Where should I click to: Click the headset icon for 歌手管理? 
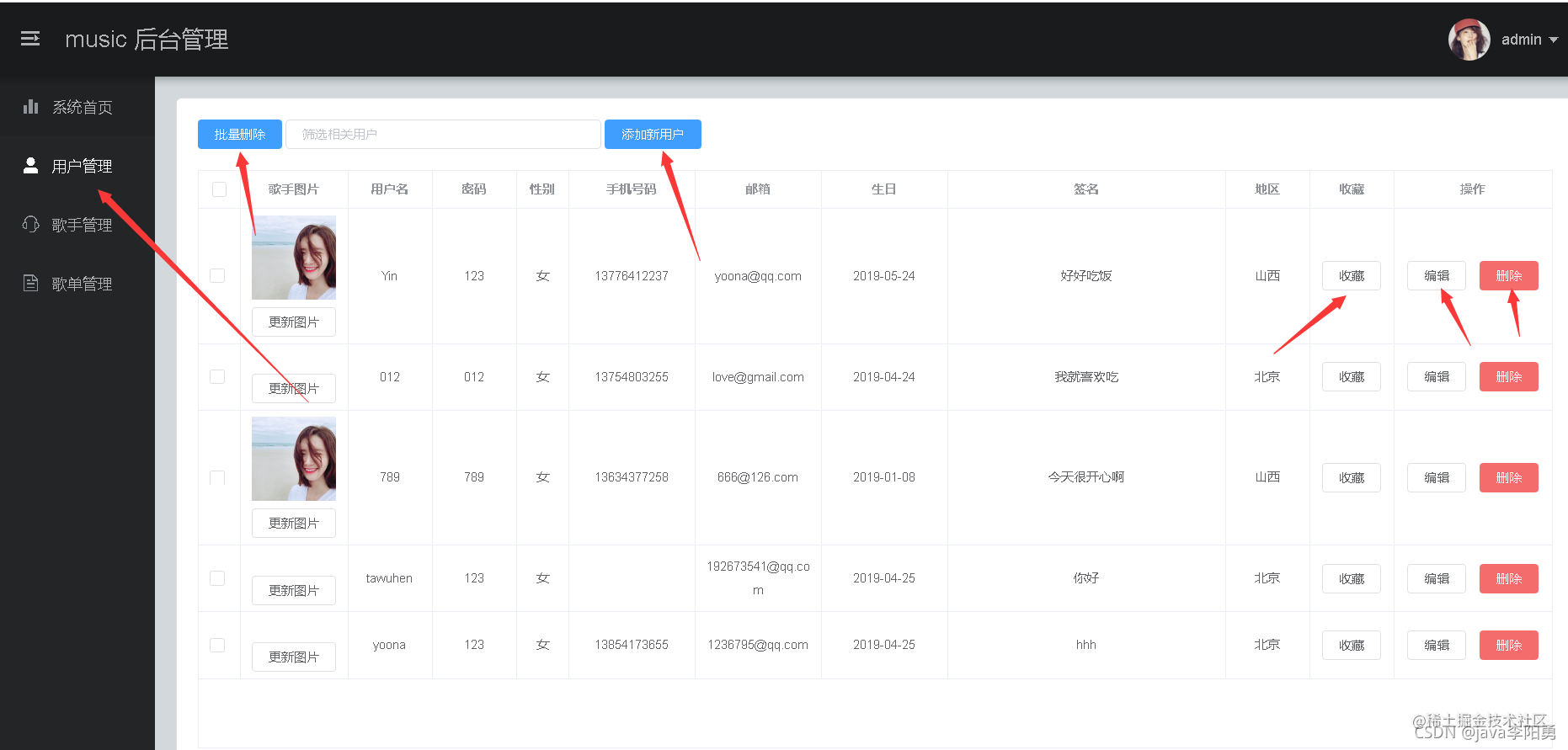tap(31, 224)
